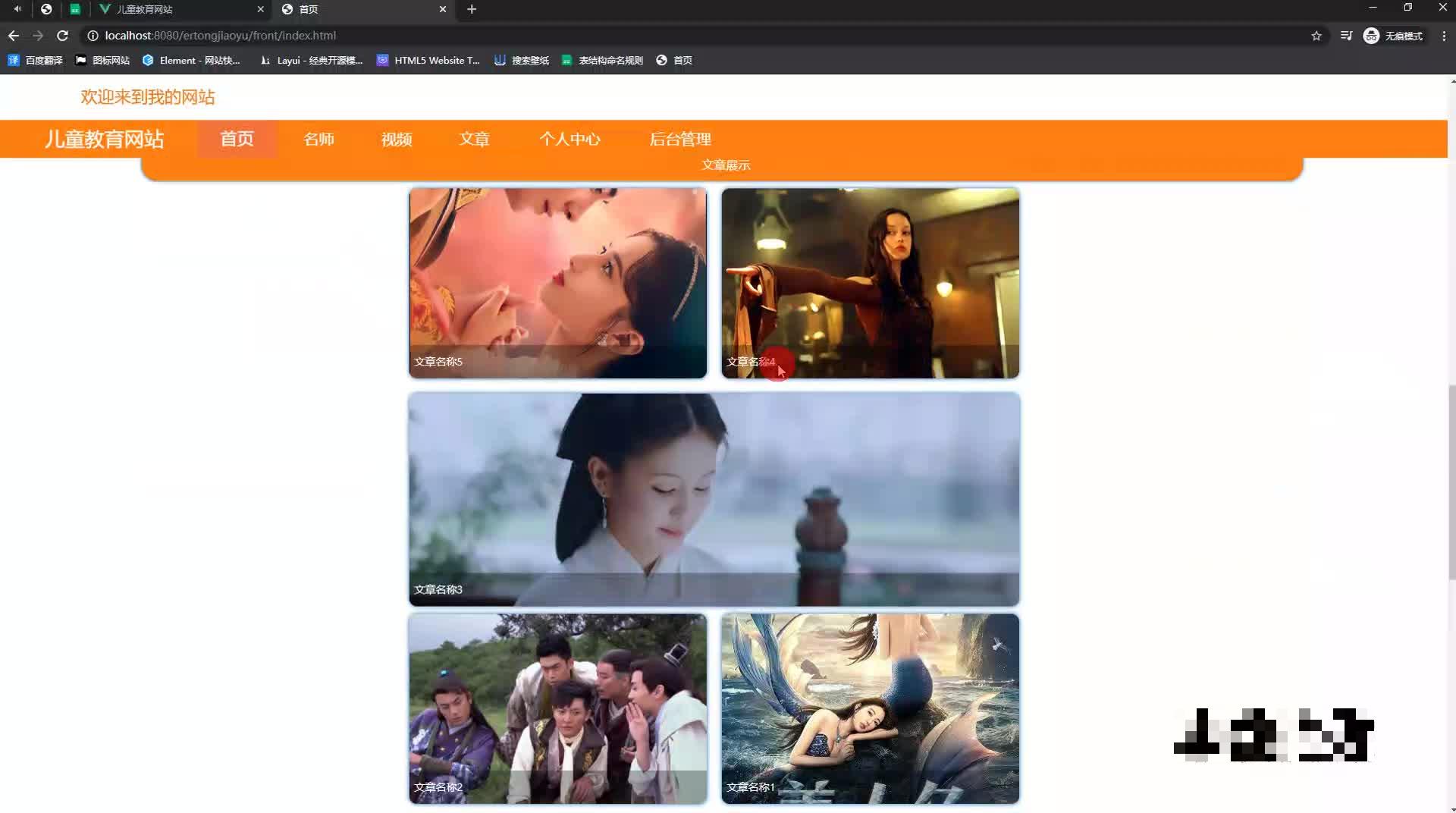Click the 儿童教育网站 site title
Image resolution: width=1456 pixels, height=813 pixels.
pos(104,140)
